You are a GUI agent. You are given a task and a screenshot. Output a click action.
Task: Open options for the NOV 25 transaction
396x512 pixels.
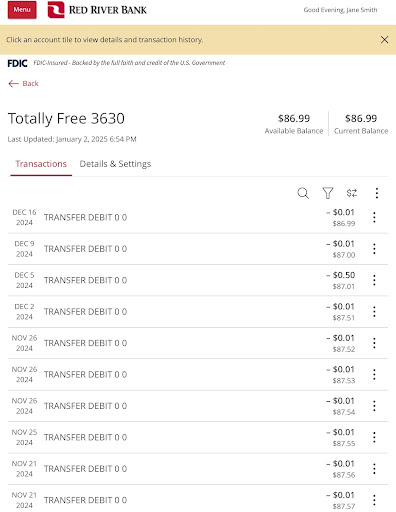click(x=374, y=437)
